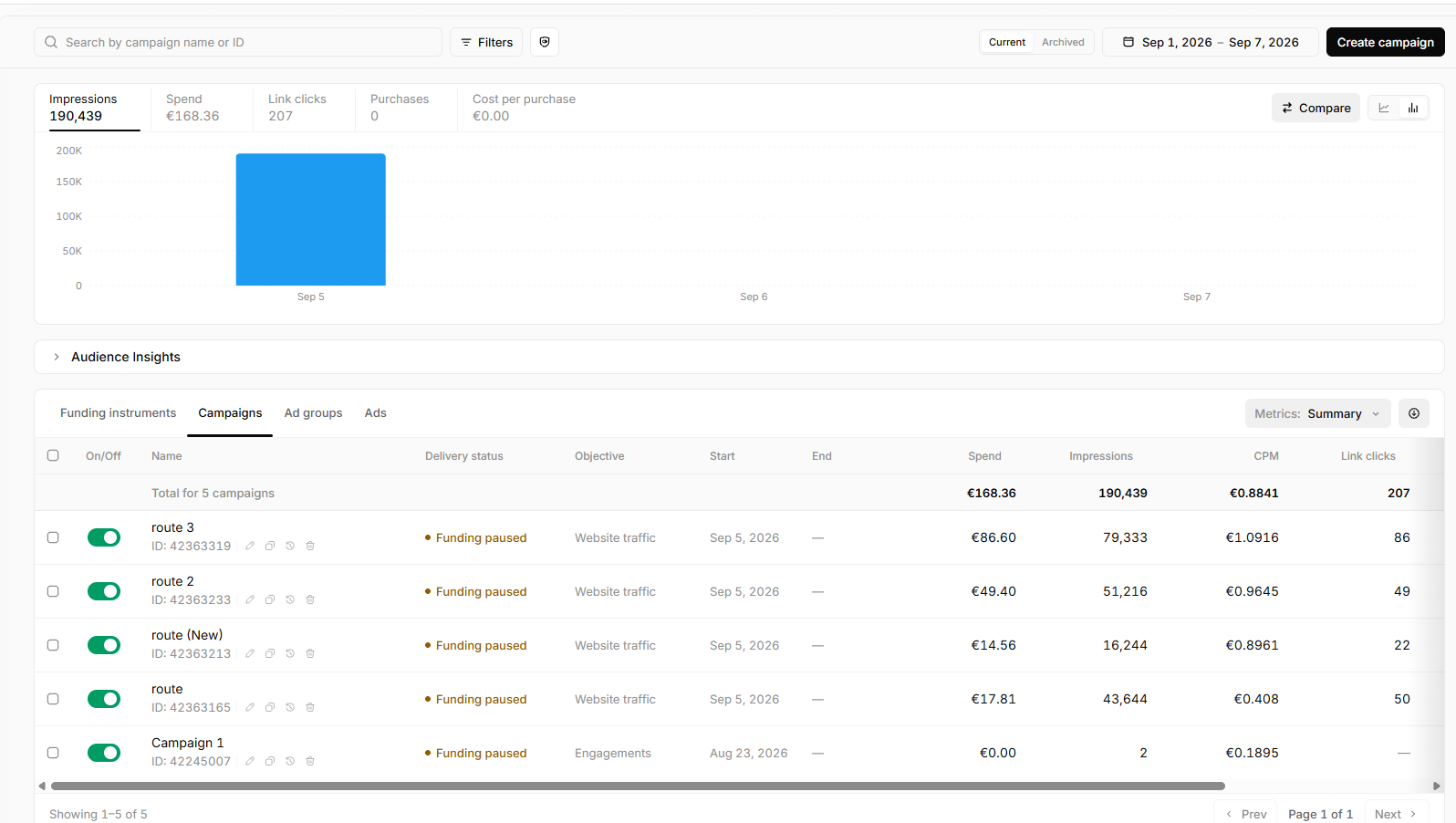Click the edit pencil icon for route 3
1456x823 pixels.
[250, 546]
